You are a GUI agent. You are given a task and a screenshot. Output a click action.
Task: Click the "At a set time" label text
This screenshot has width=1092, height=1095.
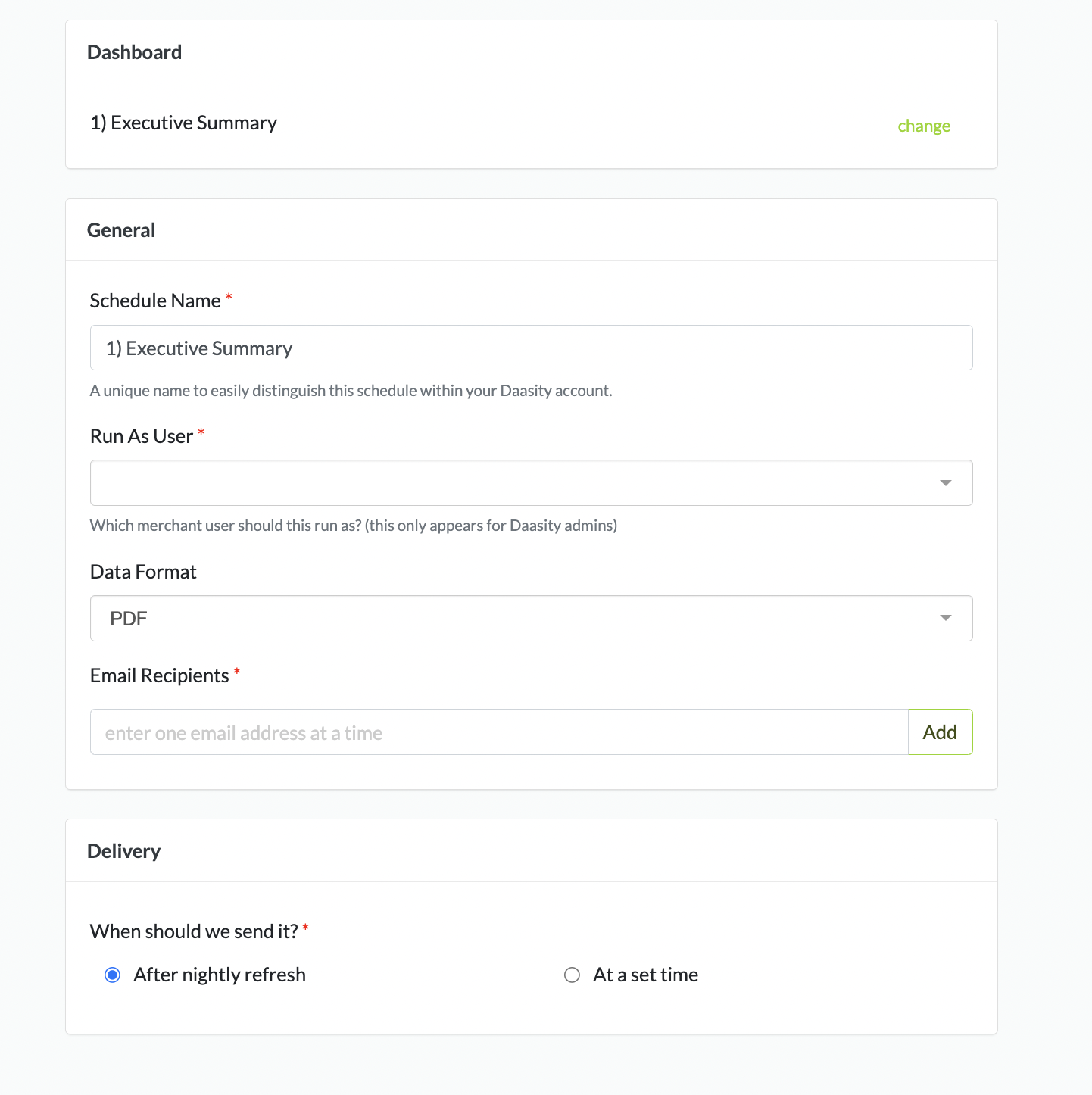click(645, 975)
